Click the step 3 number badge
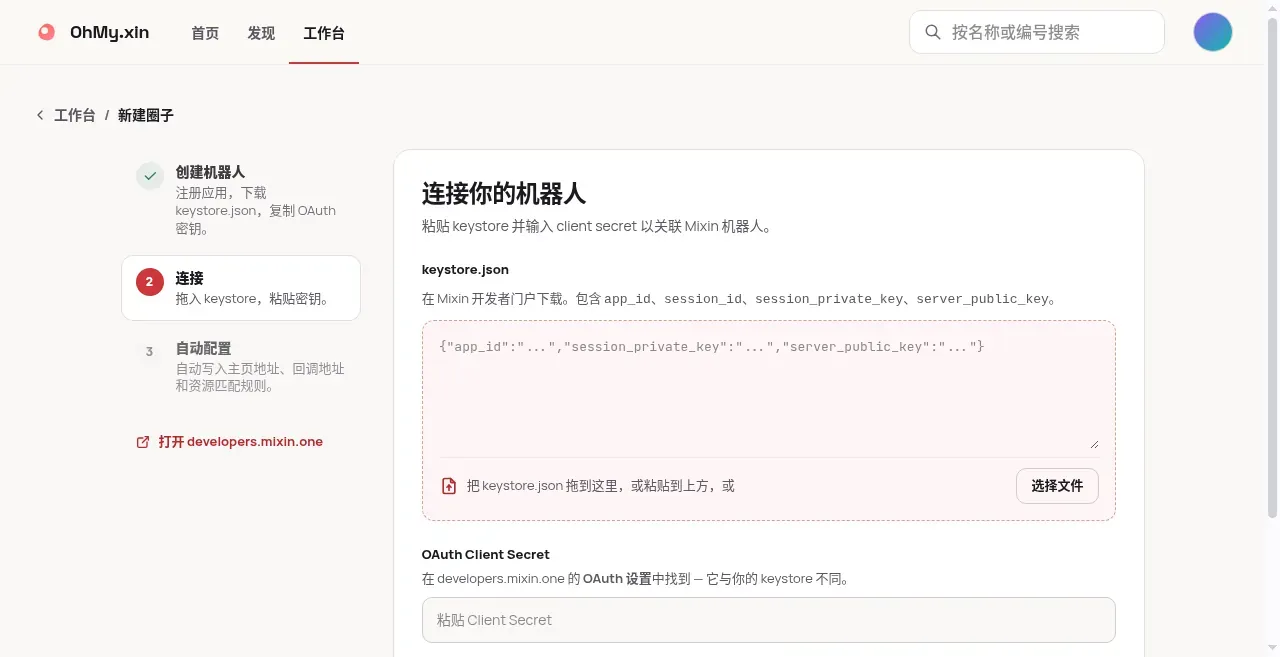 150,352
